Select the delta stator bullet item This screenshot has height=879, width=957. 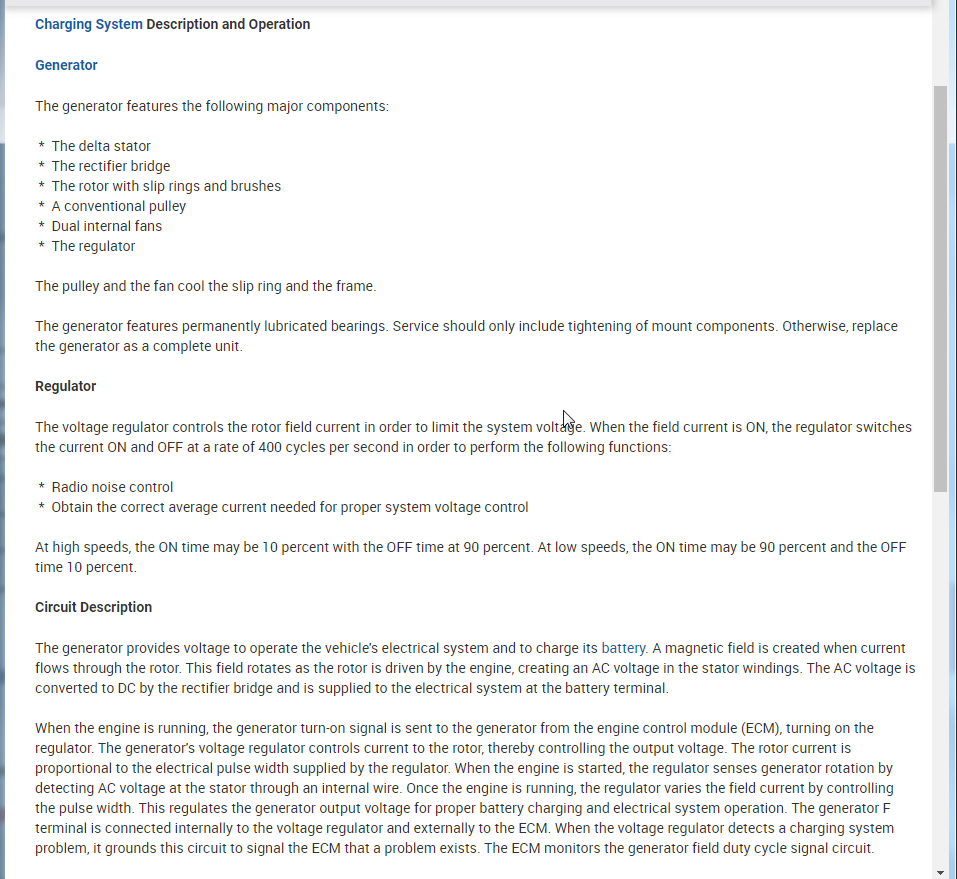coord(101,146)
